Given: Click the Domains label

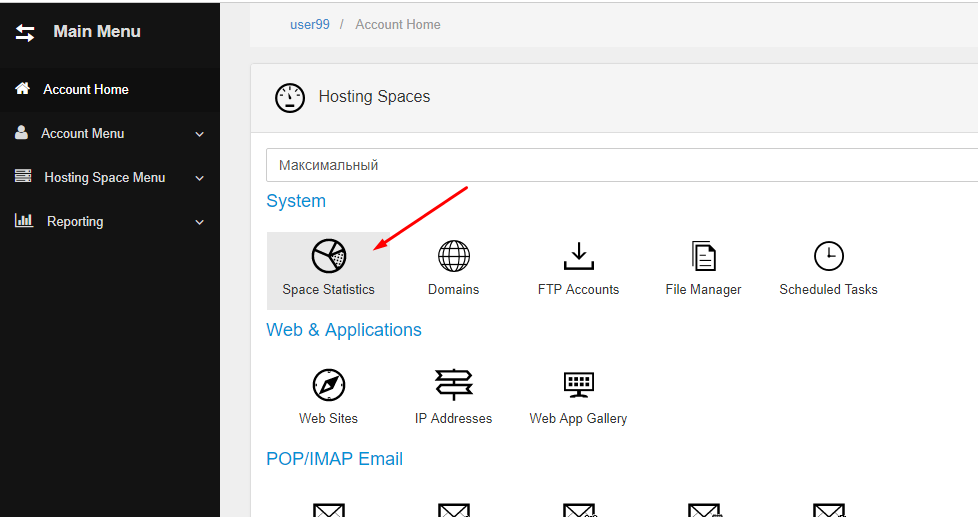Looking at the screenshot, I should (453, 289).
